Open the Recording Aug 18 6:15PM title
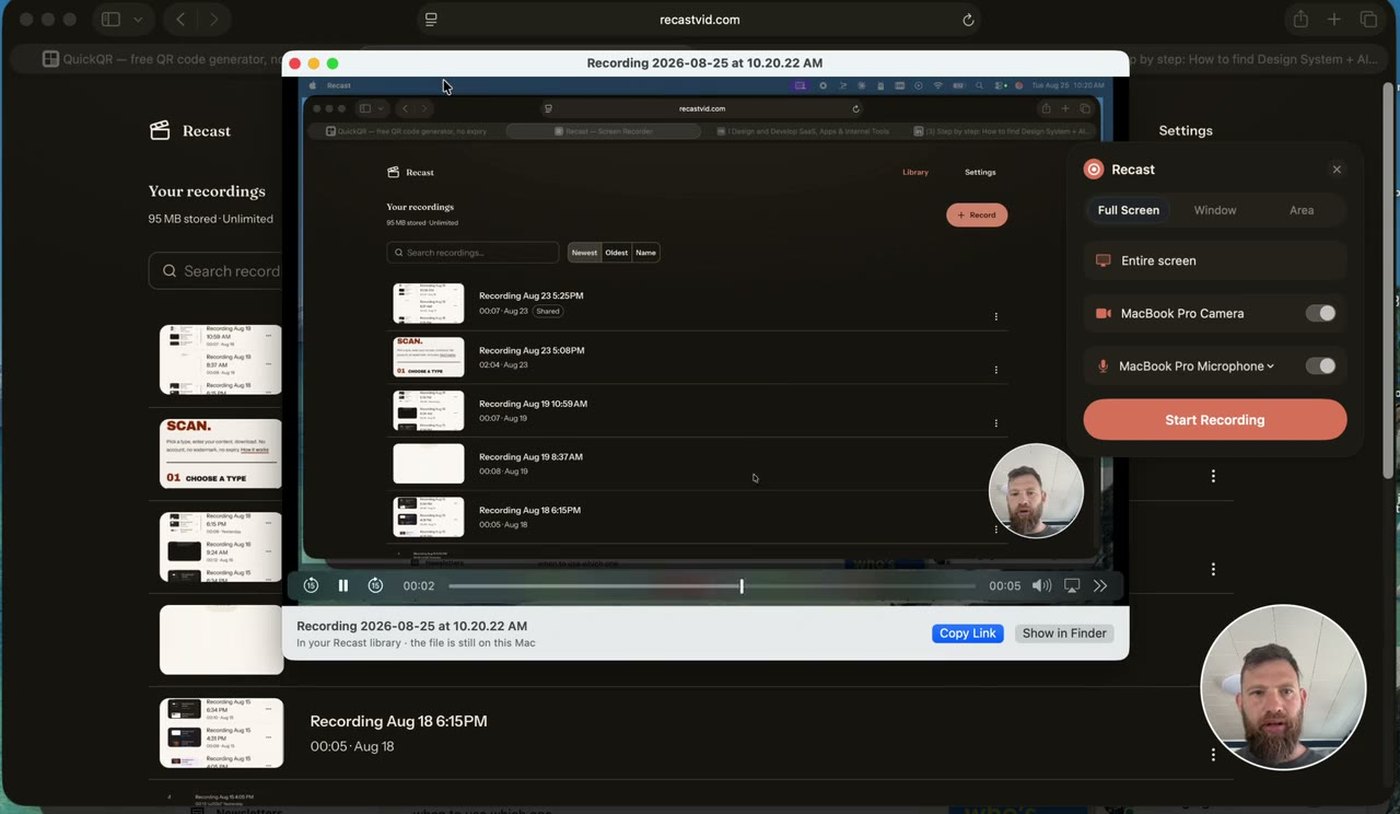Viewport: 1400px width, 814px height. tap(398, 721)
